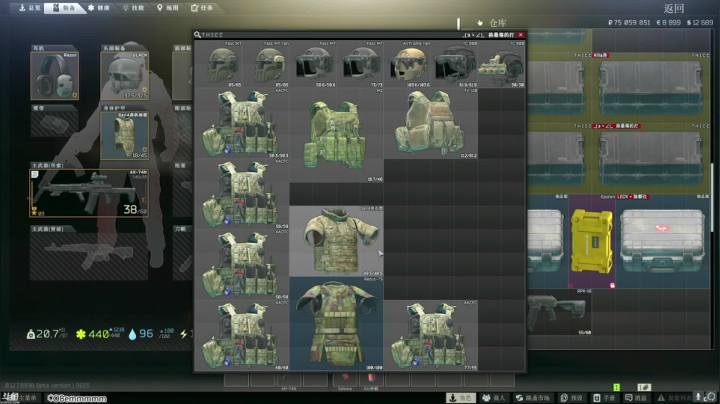Select the helmet with visor next to the night vision helmet

[455, 64]
